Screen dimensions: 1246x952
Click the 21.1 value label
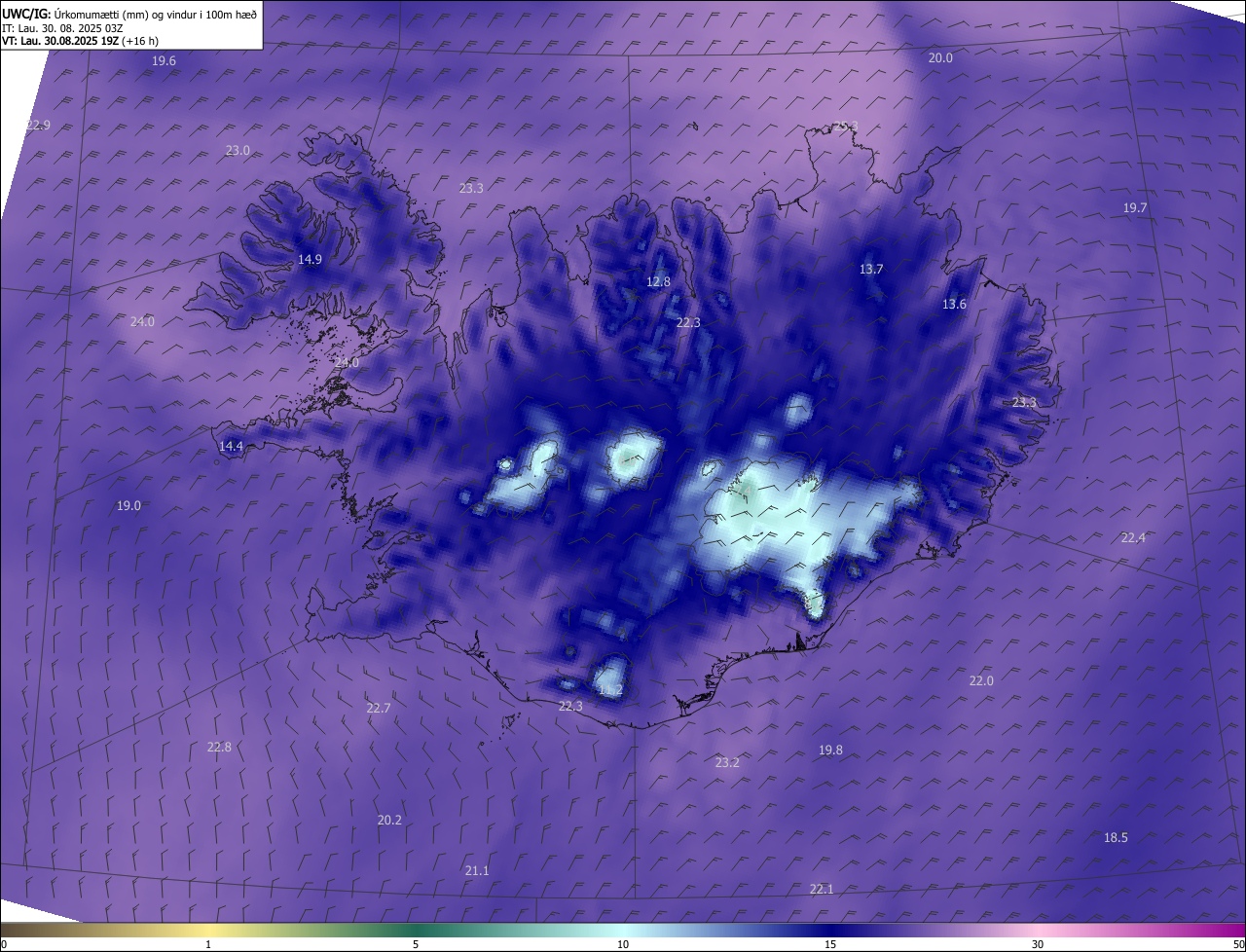[477, 871]
